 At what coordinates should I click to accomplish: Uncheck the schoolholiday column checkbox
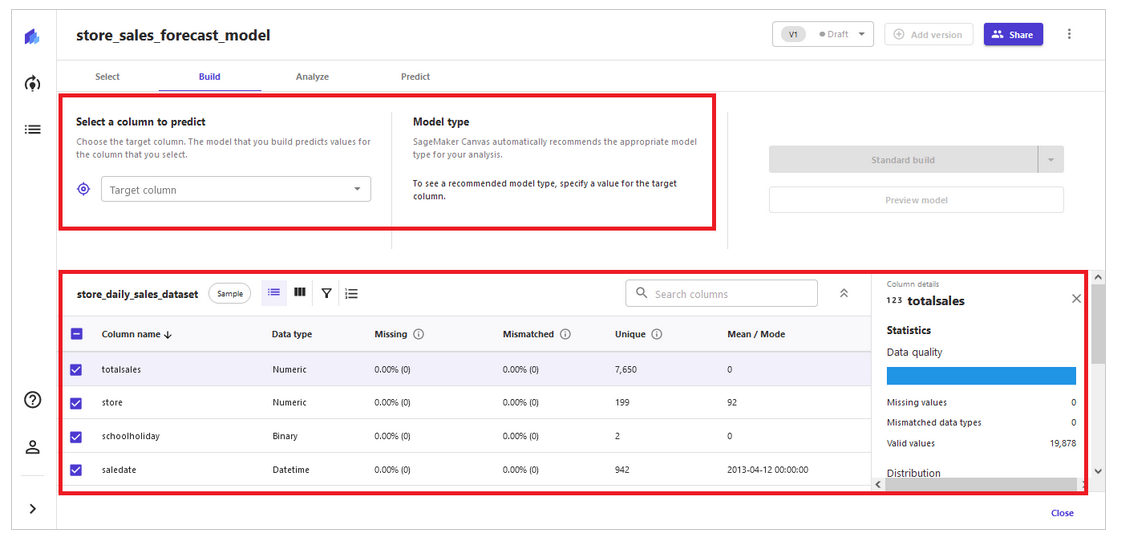[x=77, y=436]
